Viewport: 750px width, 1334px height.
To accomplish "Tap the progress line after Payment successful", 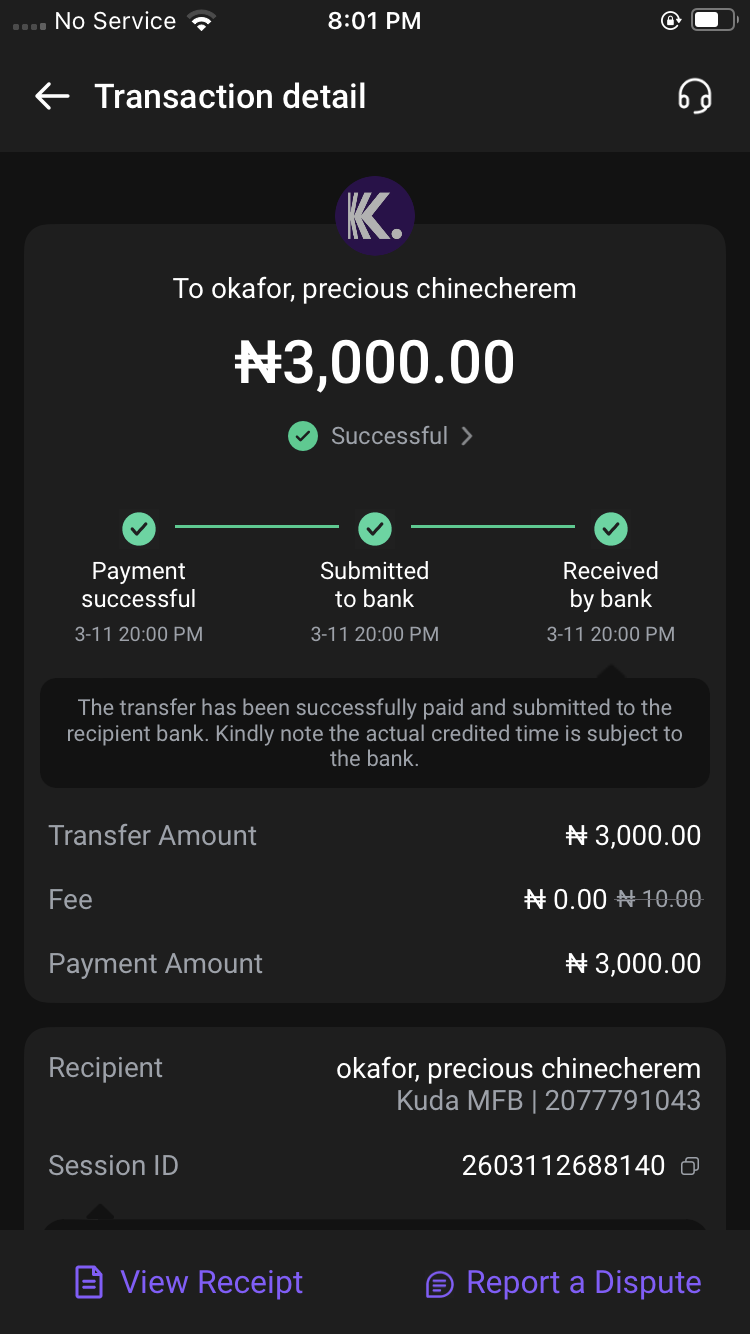I will [257, 526].
